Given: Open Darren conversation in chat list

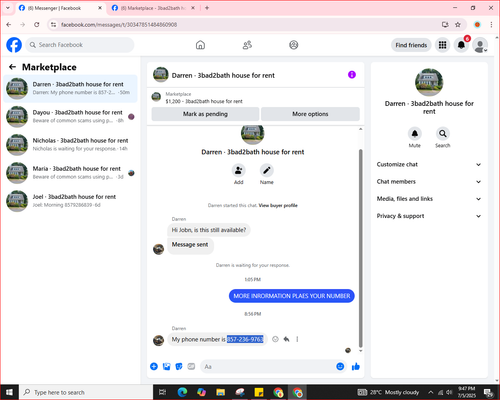Looking at the screenshot, I should (70, 88).
